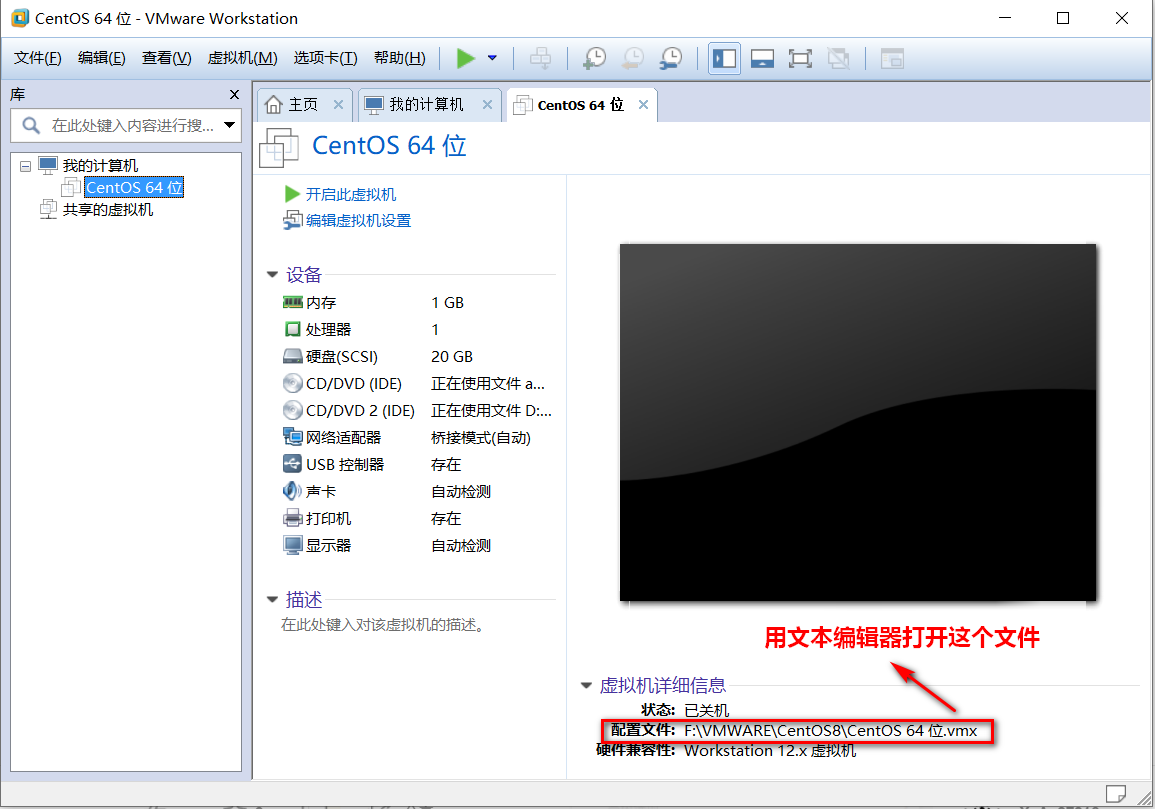Screen dimensions: 1155x809
Task: Click the 已关机 status value
Action: (x=706, y=710)
